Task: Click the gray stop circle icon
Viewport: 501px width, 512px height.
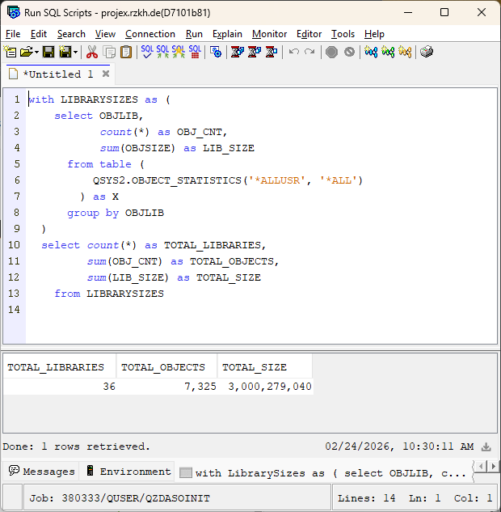Action: 332,52
